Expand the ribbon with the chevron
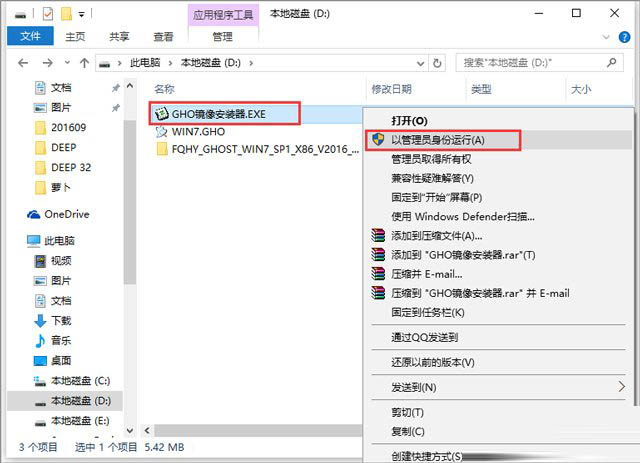The image size is (640, 463). coord(606,37)
